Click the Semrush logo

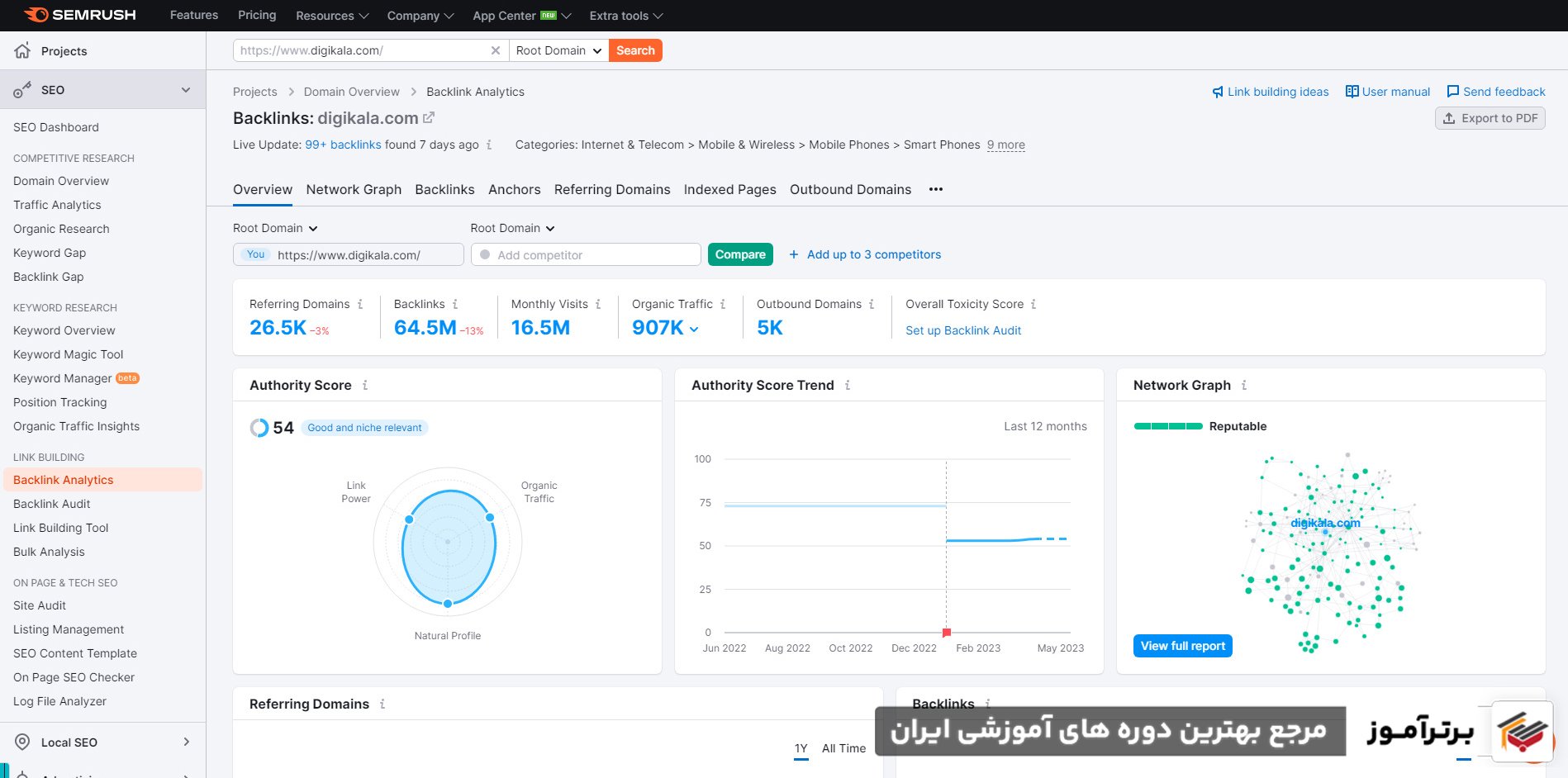80,15
